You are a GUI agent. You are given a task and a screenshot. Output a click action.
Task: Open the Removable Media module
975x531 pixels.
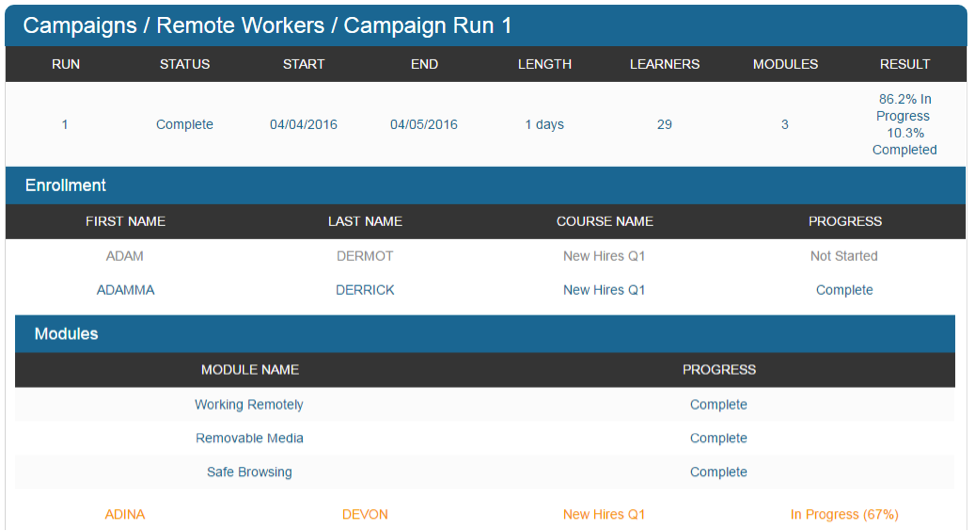[x=249, y=438]
